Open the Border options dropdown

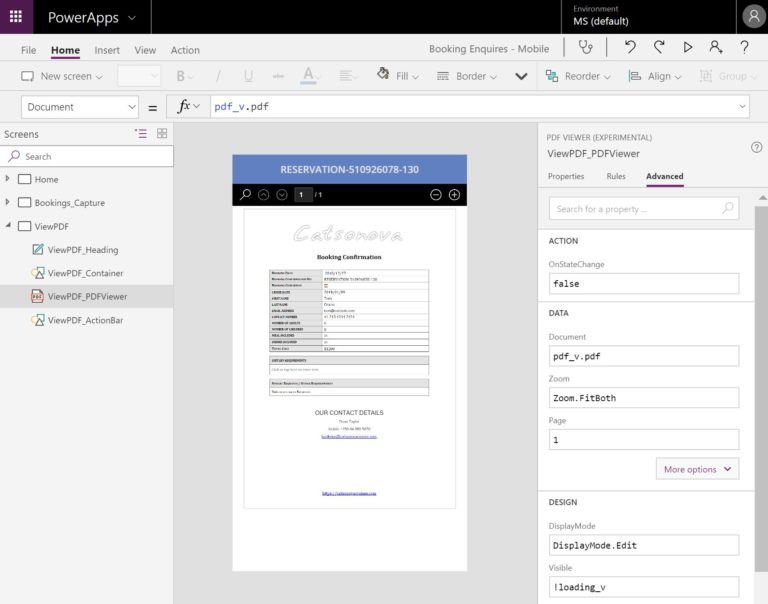click(466, 76)
